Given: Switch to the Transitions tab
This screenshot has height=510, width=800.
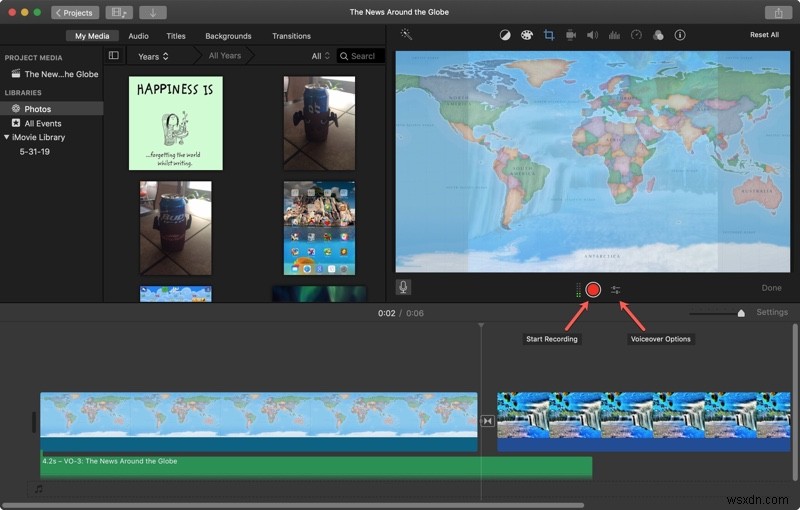Looking at the screenshot, I should [291, 36].
